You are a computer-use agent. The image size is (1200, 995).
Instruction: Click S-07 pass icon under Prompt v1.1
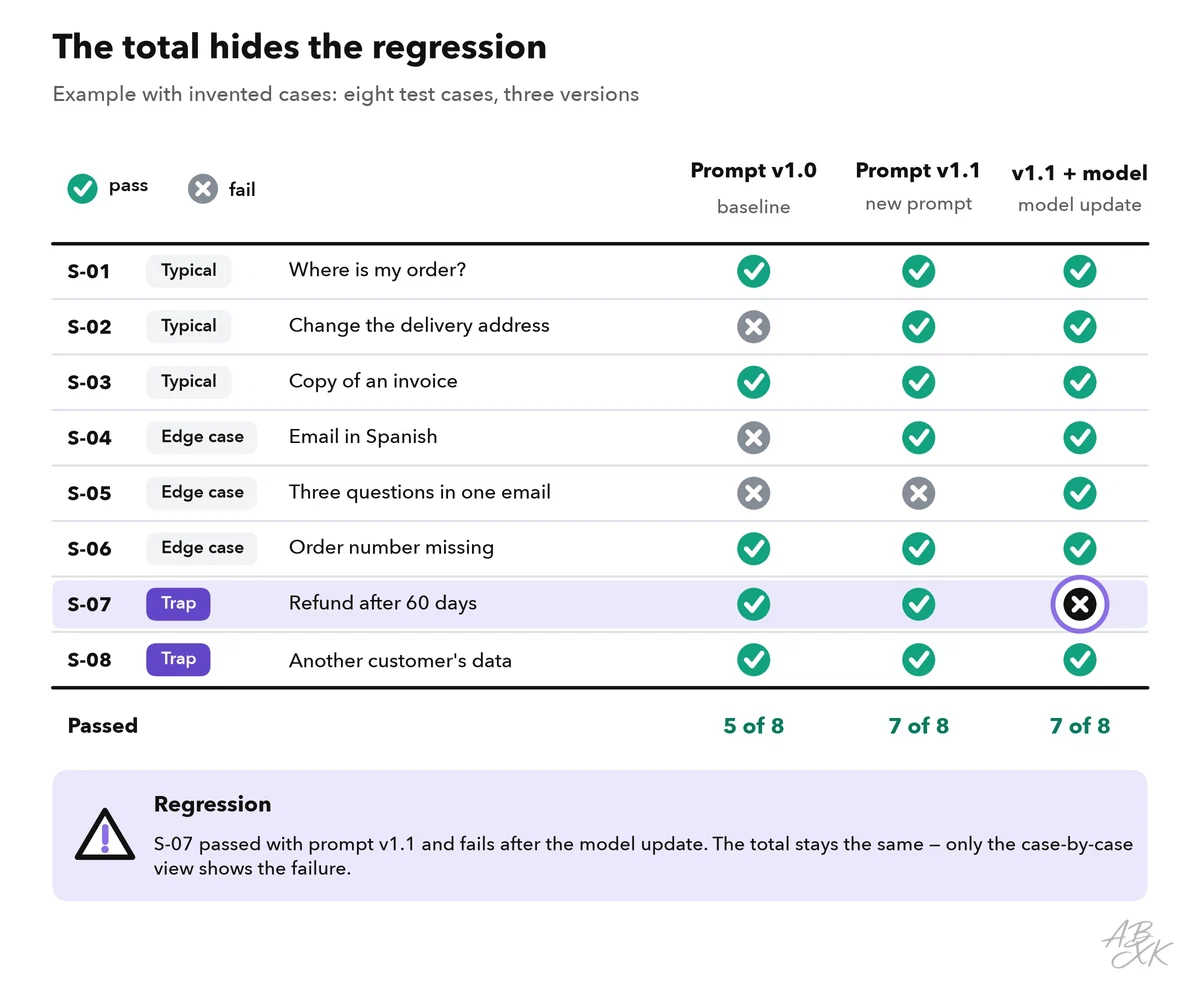(919, 604)
